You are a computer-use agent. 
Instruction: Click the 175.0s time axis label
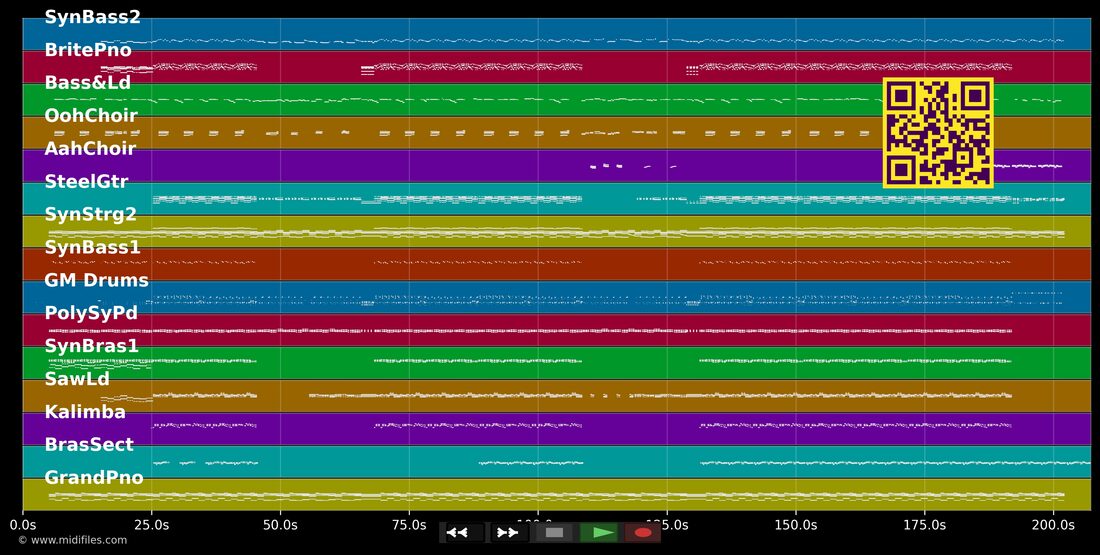(x=925, y=525)
